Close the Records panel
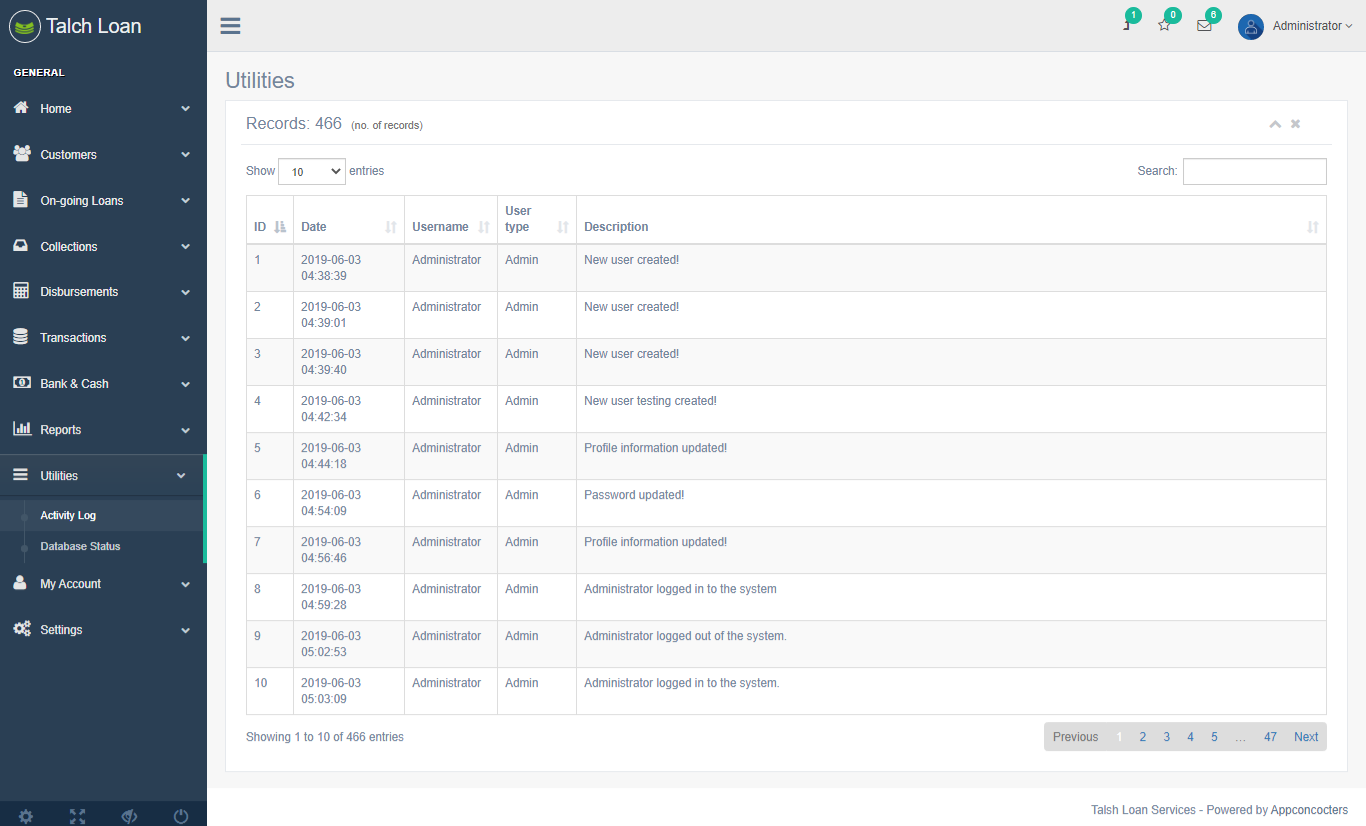Image resolution: width=1366 pixels, height=826 pixels. point(1295,124)
